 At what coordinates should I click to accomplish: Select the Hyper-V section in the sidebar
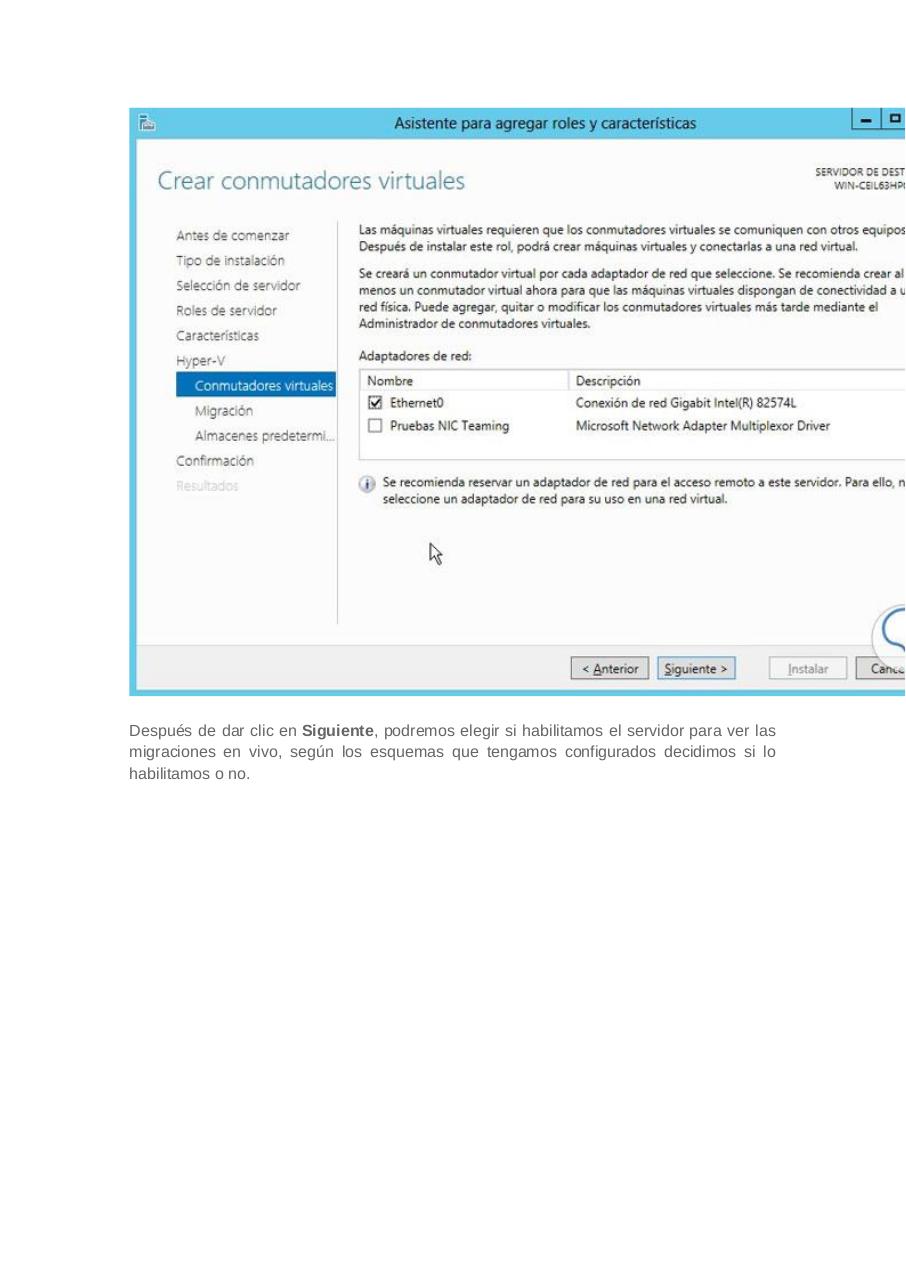pos(200,360)
